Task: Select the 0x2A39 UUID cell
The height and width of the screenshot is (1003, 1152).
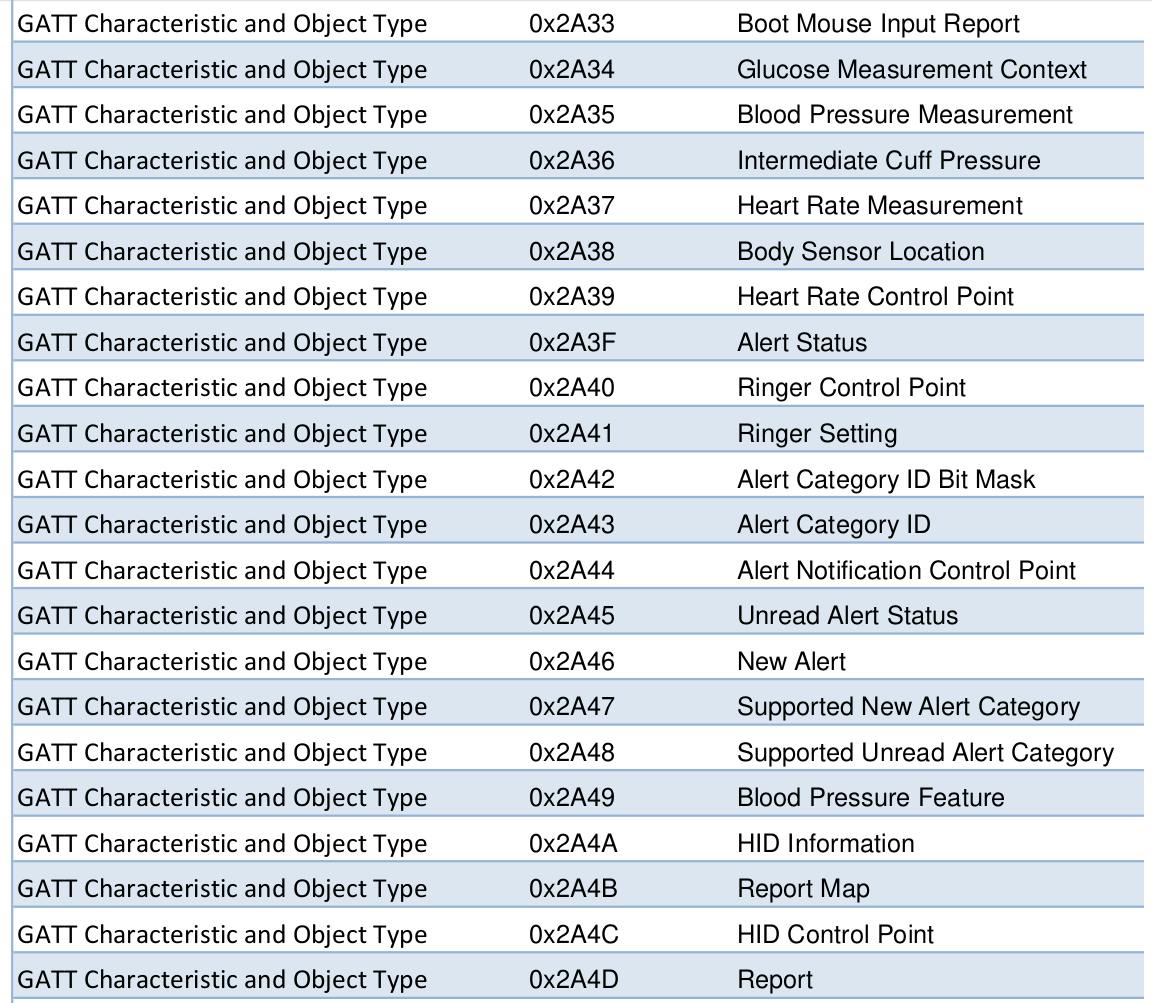Action: tap(571, 297)
